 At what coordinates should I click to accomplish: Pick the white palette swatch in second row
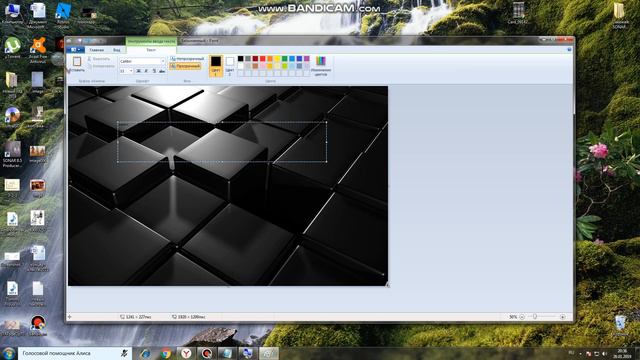point(240,66)
